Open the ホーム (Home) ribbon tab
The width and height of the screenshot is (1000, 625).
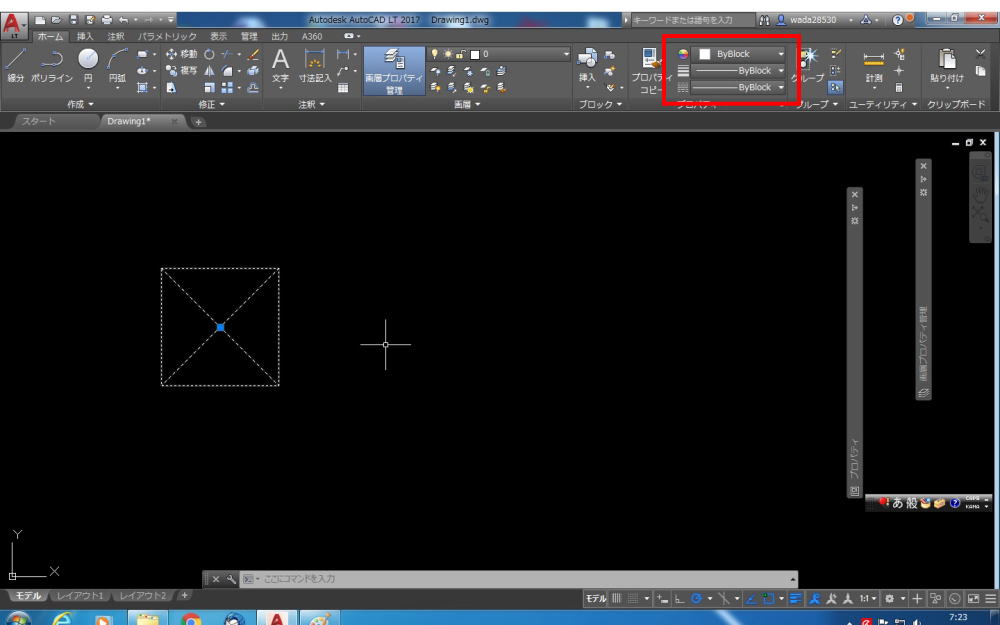50,36
